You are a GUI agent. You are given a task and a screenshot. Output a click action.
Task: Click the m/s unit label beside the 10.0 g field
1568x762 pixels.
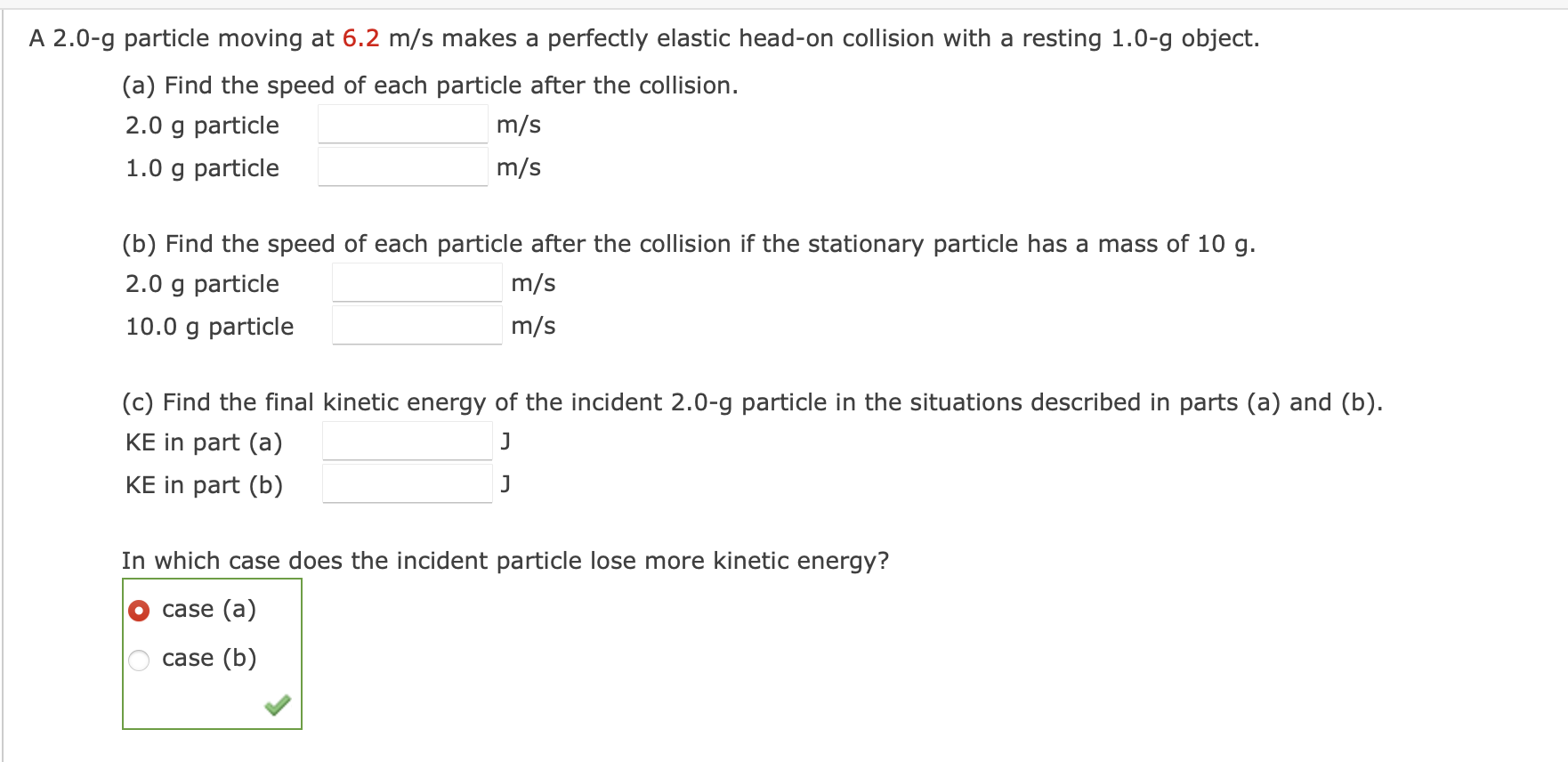coord(534,325)
